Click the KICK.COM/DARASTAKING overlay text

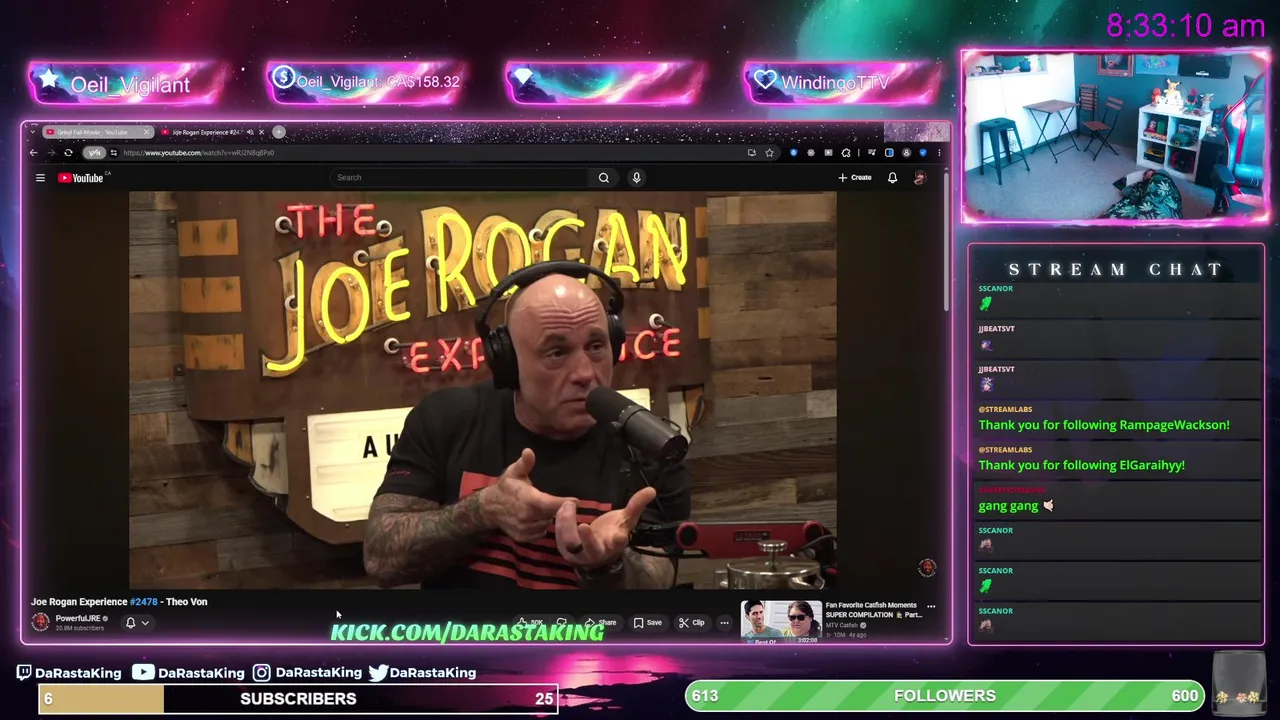click(x=467, y=632)
